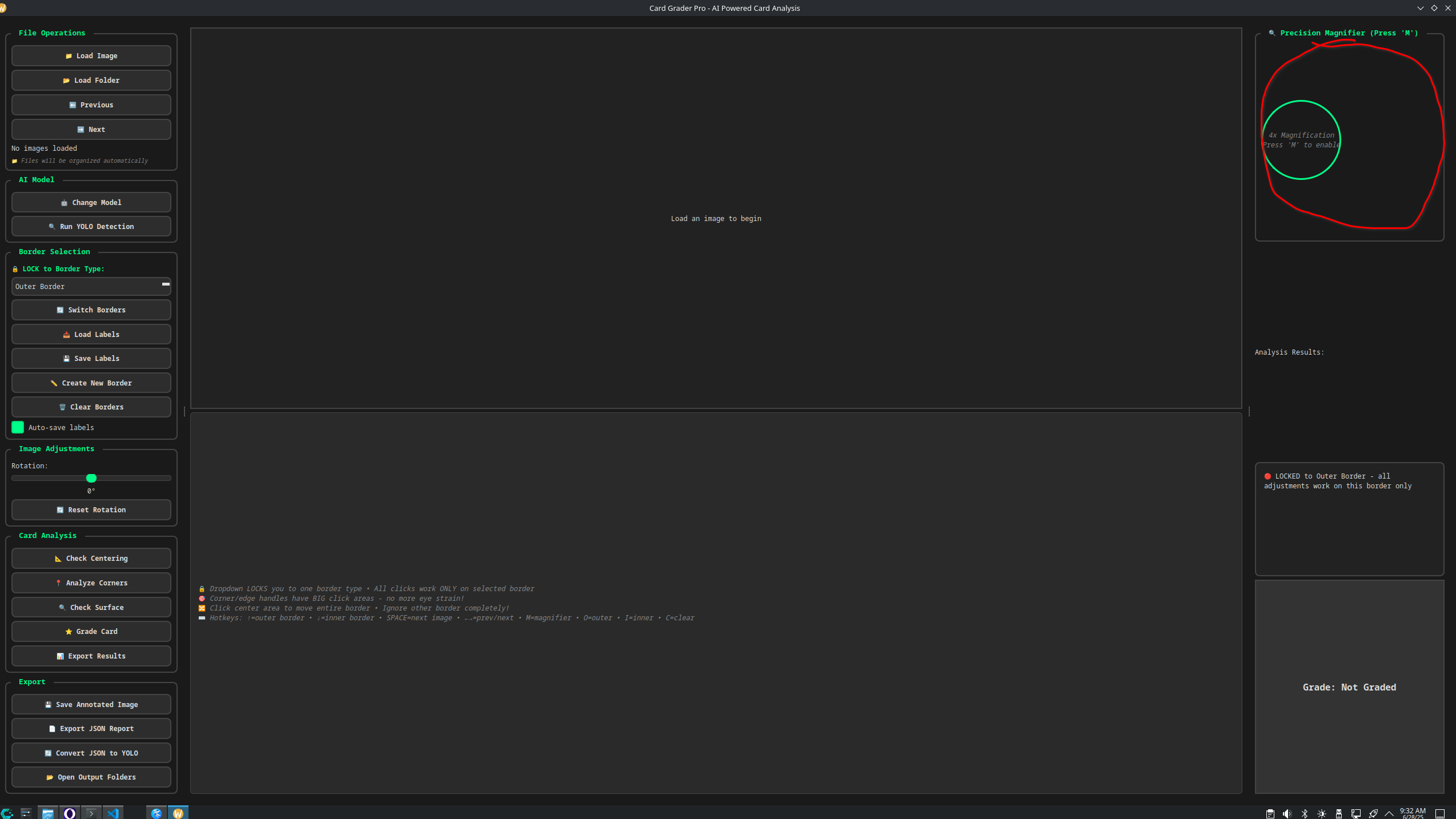Click Load Folder button

[91, 80]
